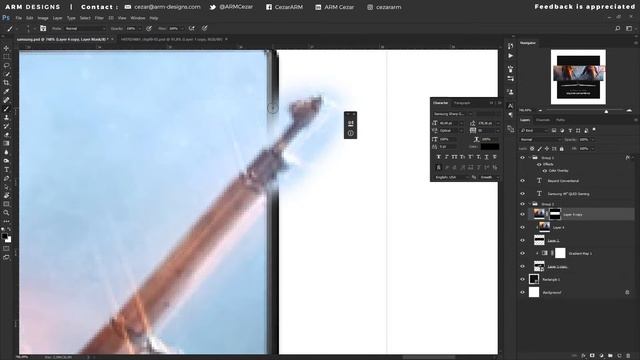Select the Eyedropper tool
Screen dimensions: 640x360
(6, 91)
